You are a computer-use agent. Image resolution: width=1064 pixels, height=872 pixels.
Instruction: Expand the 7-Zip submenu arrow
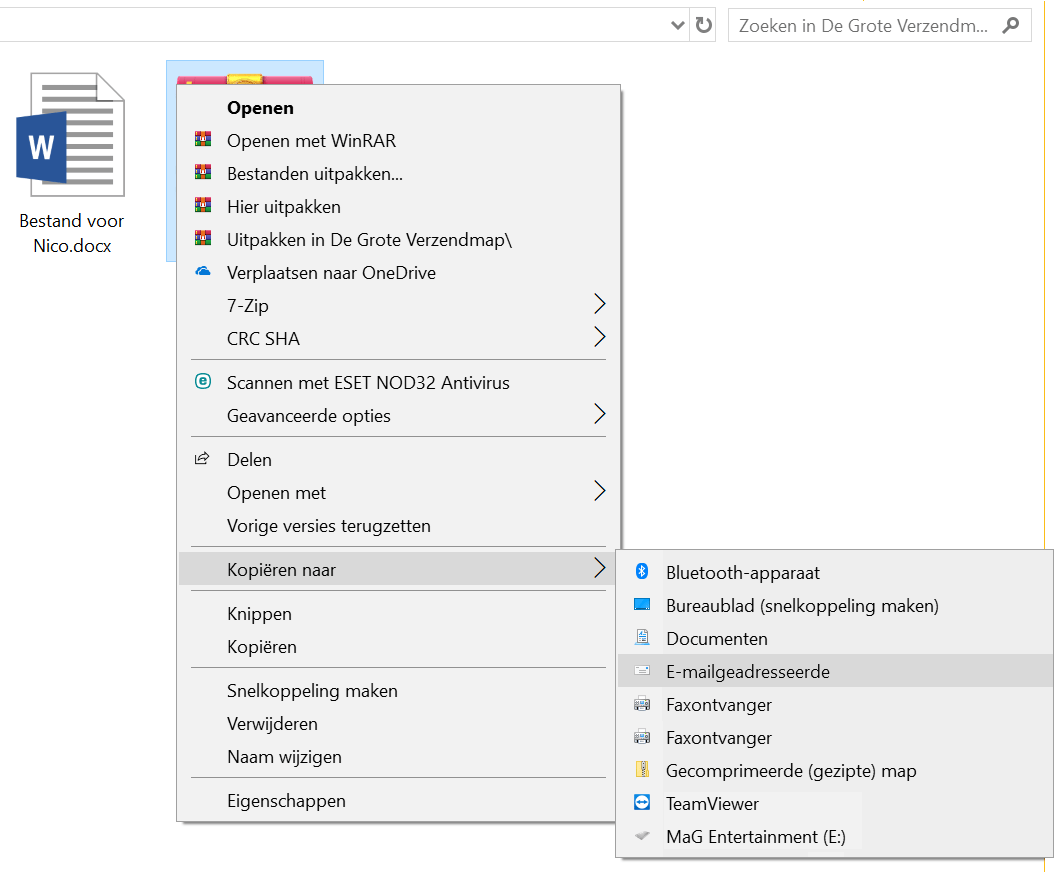pos(599,305)
